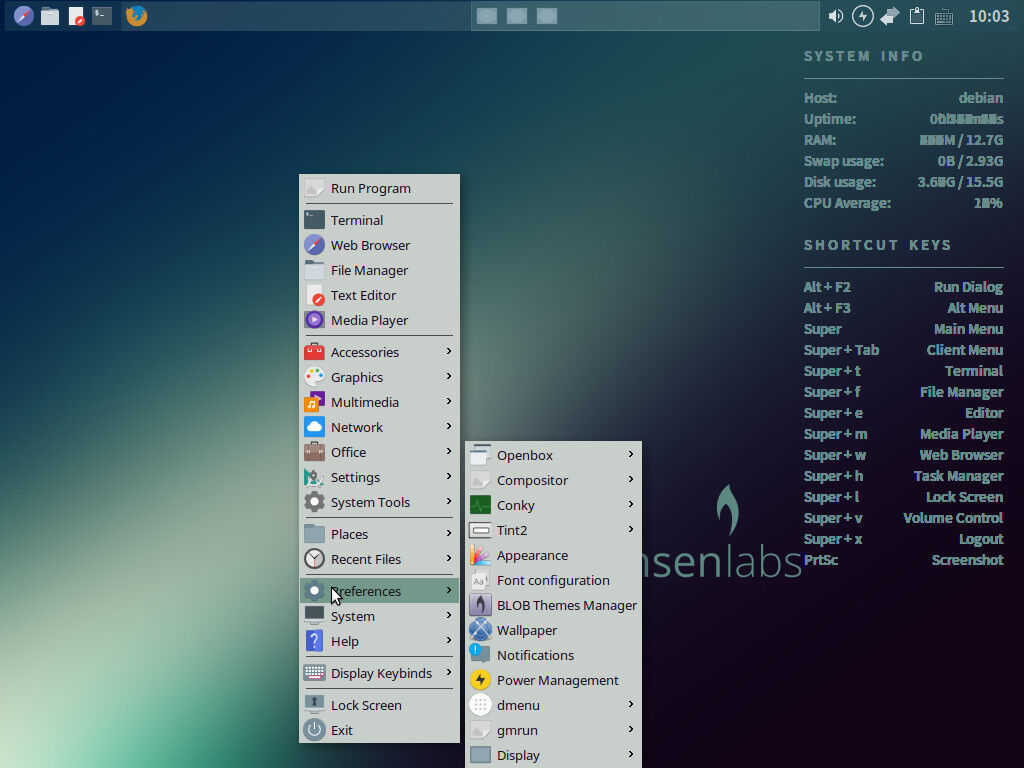Click the dmenu dotted circle icon
Viewport: 1024px width, 768px height.
pos(480,705)
